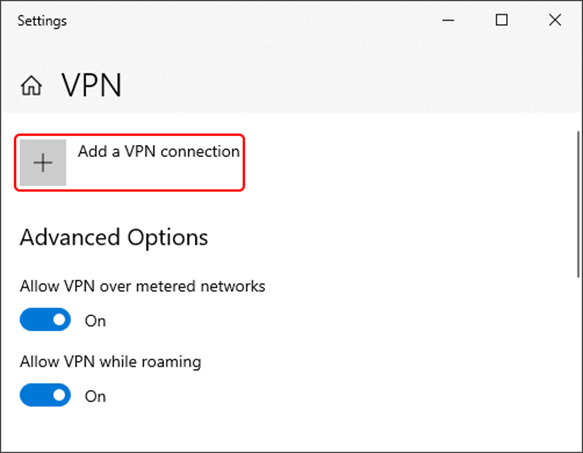Image resolution: width=583 pixels, height=453 pixels.
Task: Turn off Allow VPN while roaming switch
Action: (45, 395)
